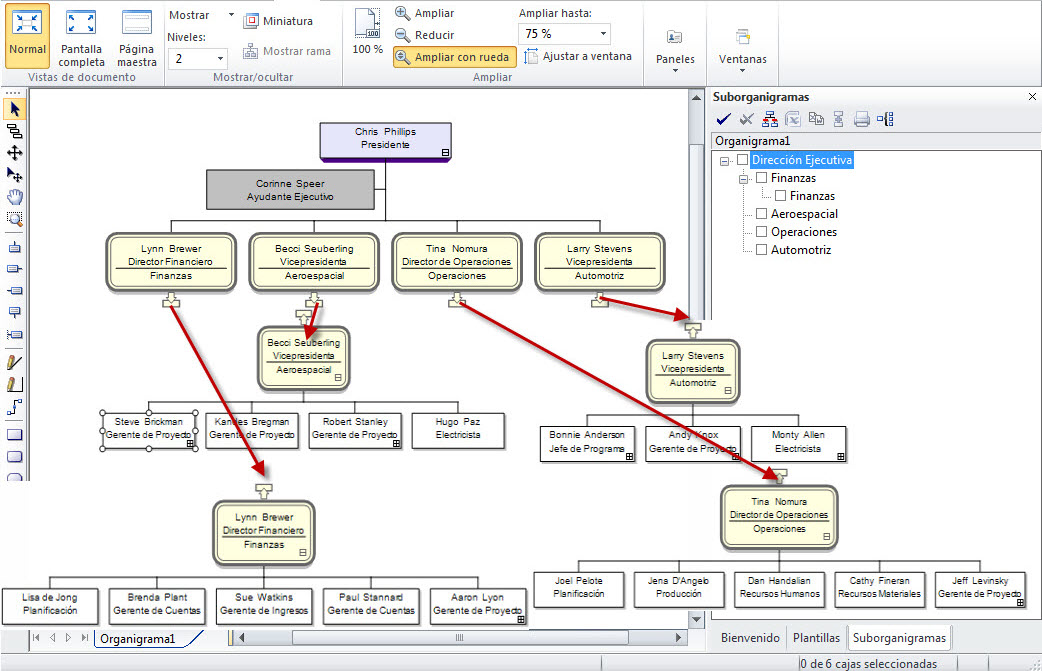Select the hand pan tool
The image size is (1042, 671).
pos(14,197)
